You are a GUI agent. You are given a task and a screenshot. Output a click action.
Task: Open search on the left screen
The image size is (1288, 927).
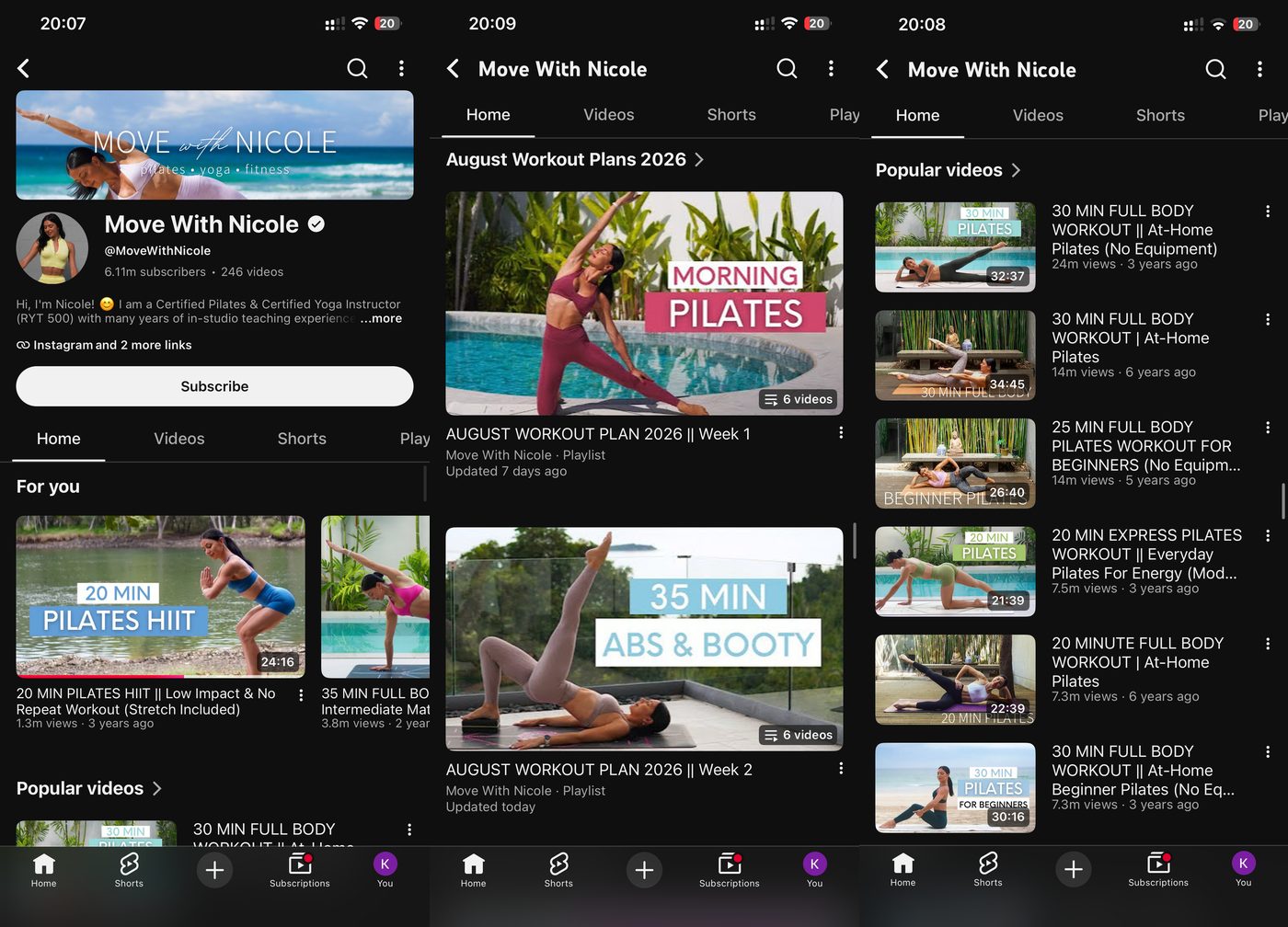coord(357,68)
